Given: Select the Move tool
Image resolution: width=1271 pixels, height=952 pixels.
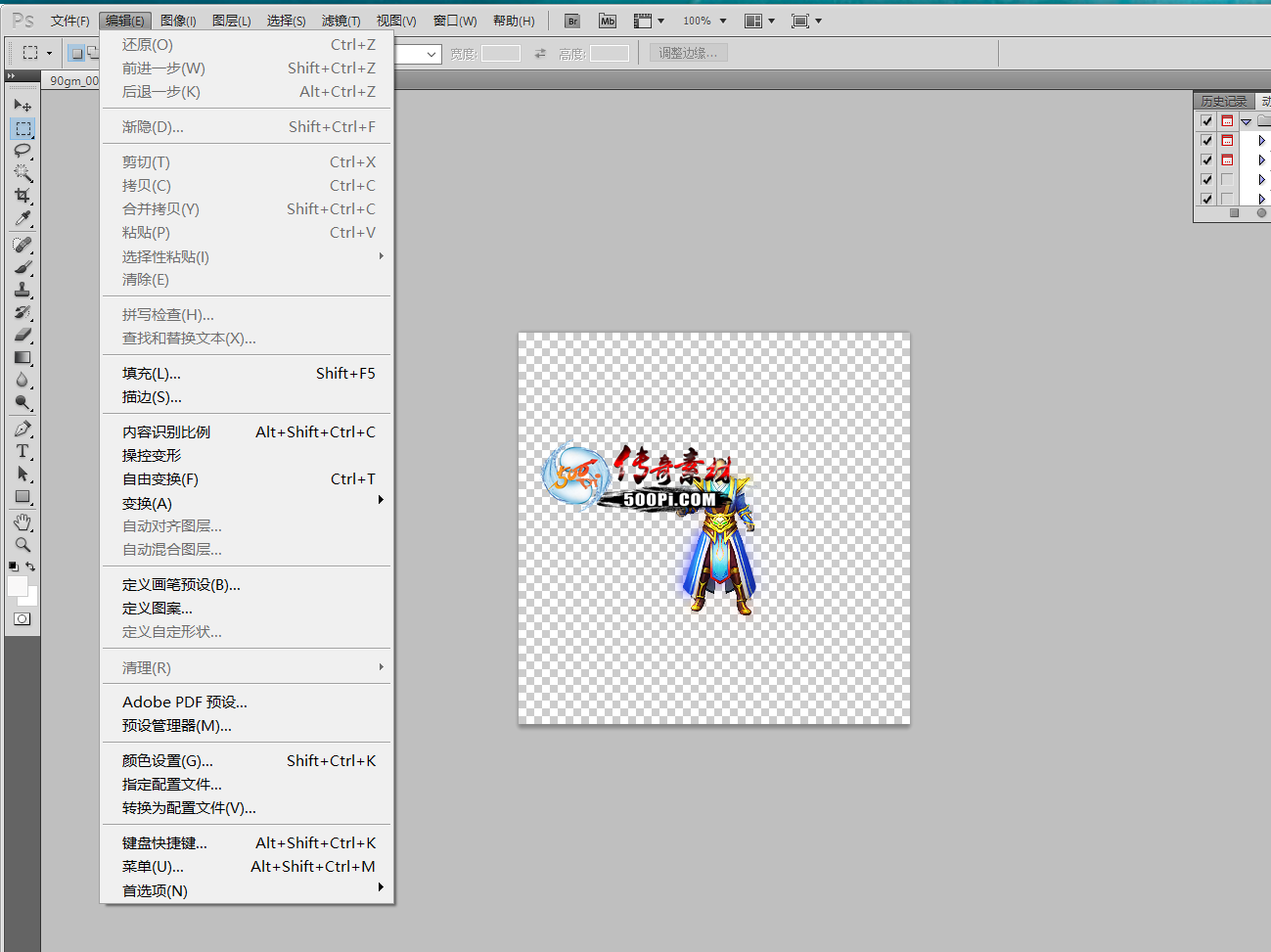Looking at the screenshot, I should tap(23, 105).
